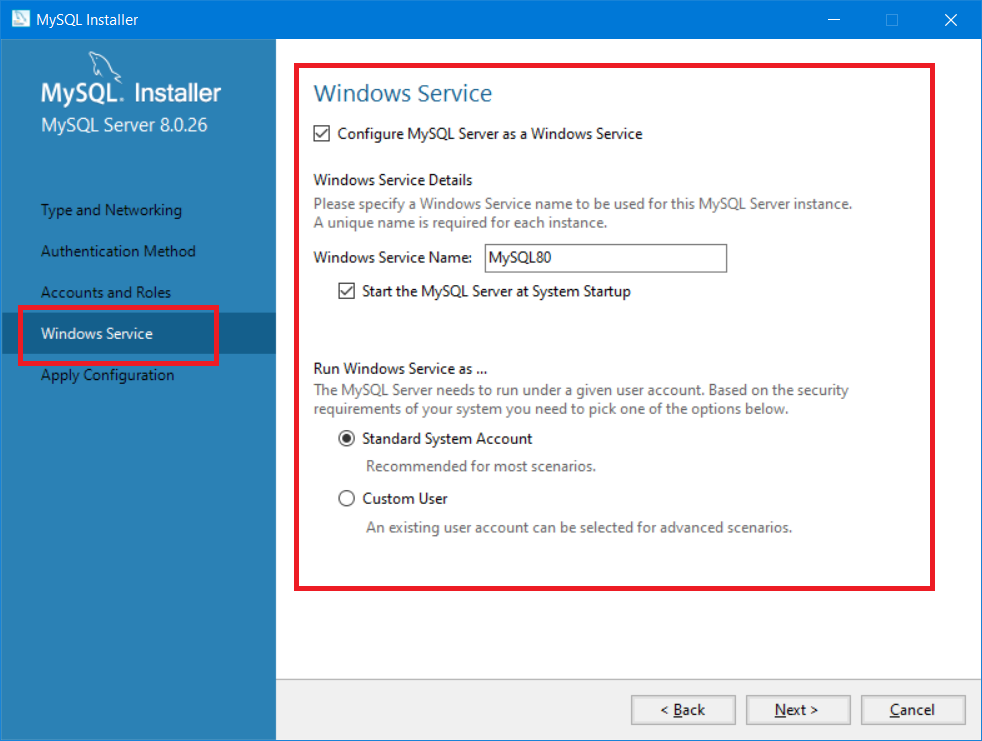Image resolution: width=982 pixels, height=741 pixels.
Task: Click the Windows Service page heading
Action: pos(403,93)
